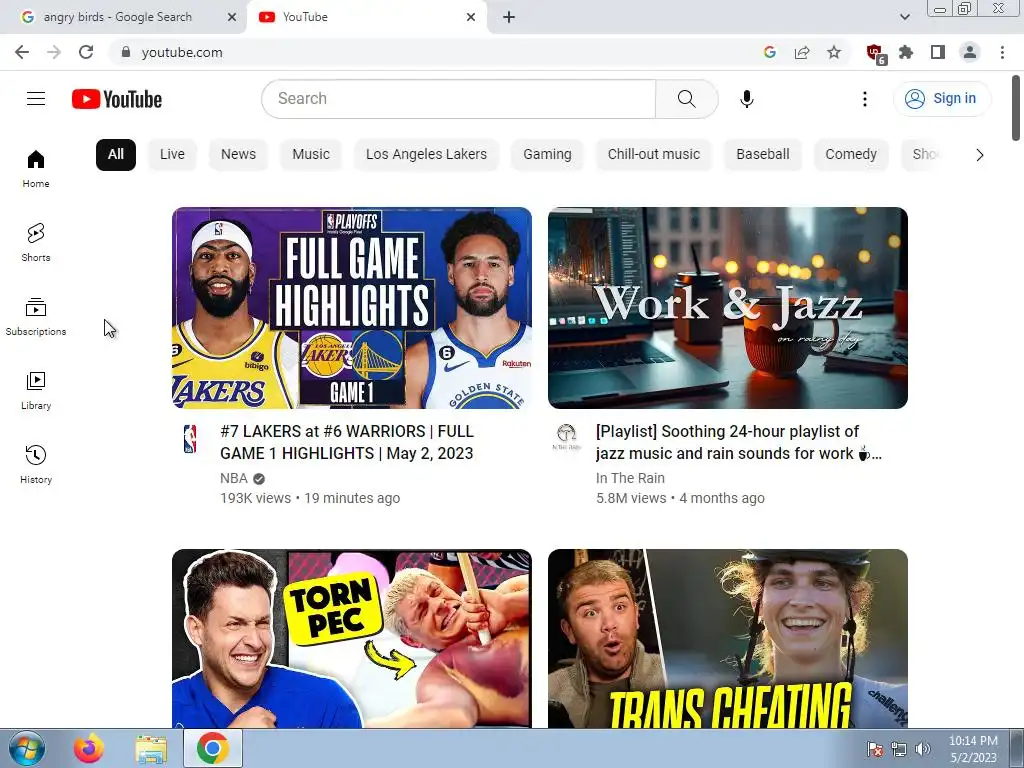
Task: Go to Home in the sidebar
Action: pyautogui.click(x=36, y=169)
